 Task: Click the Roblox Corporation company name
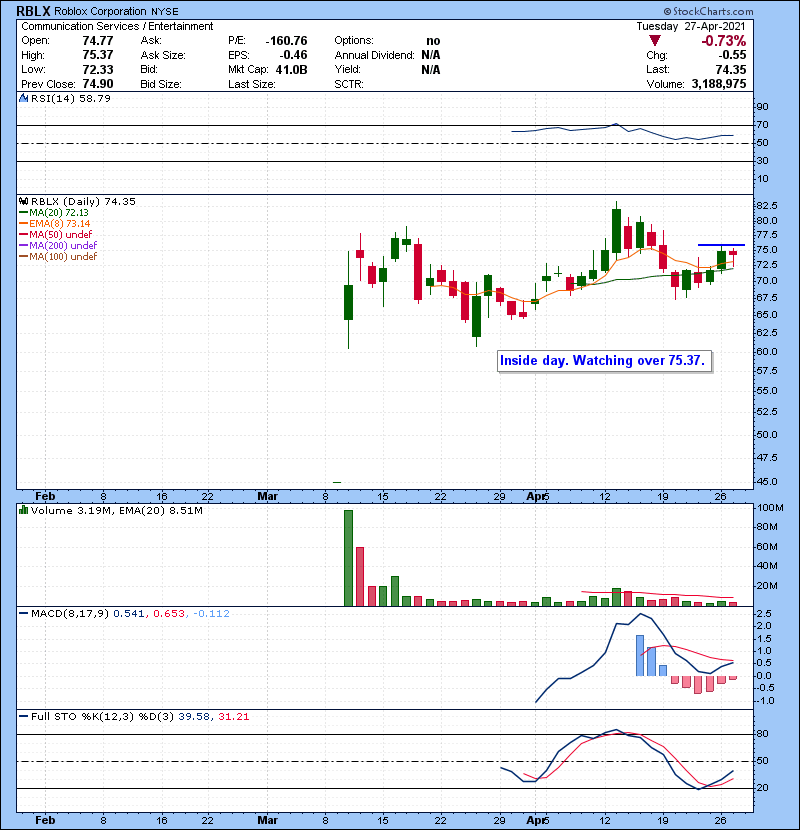[100, 11]
